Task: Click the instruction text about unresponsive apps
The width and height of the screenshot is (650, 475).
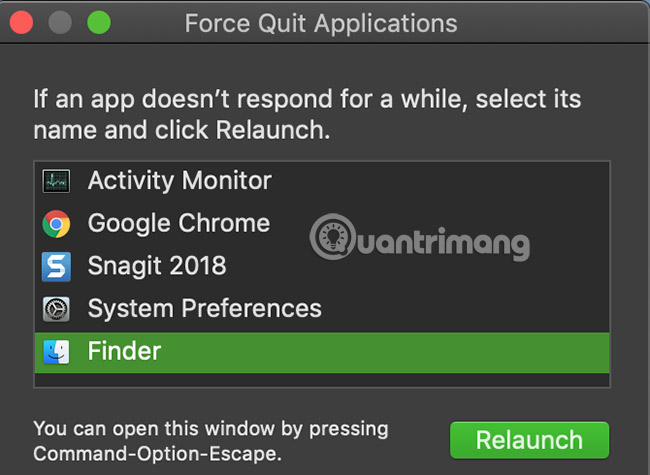Action: pos(307,115)
